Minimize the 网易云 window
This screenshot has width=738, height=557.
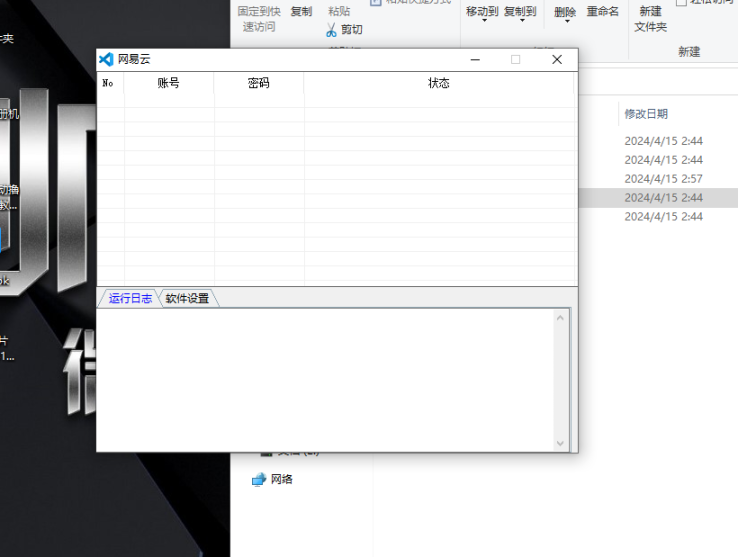pos(475,59)
